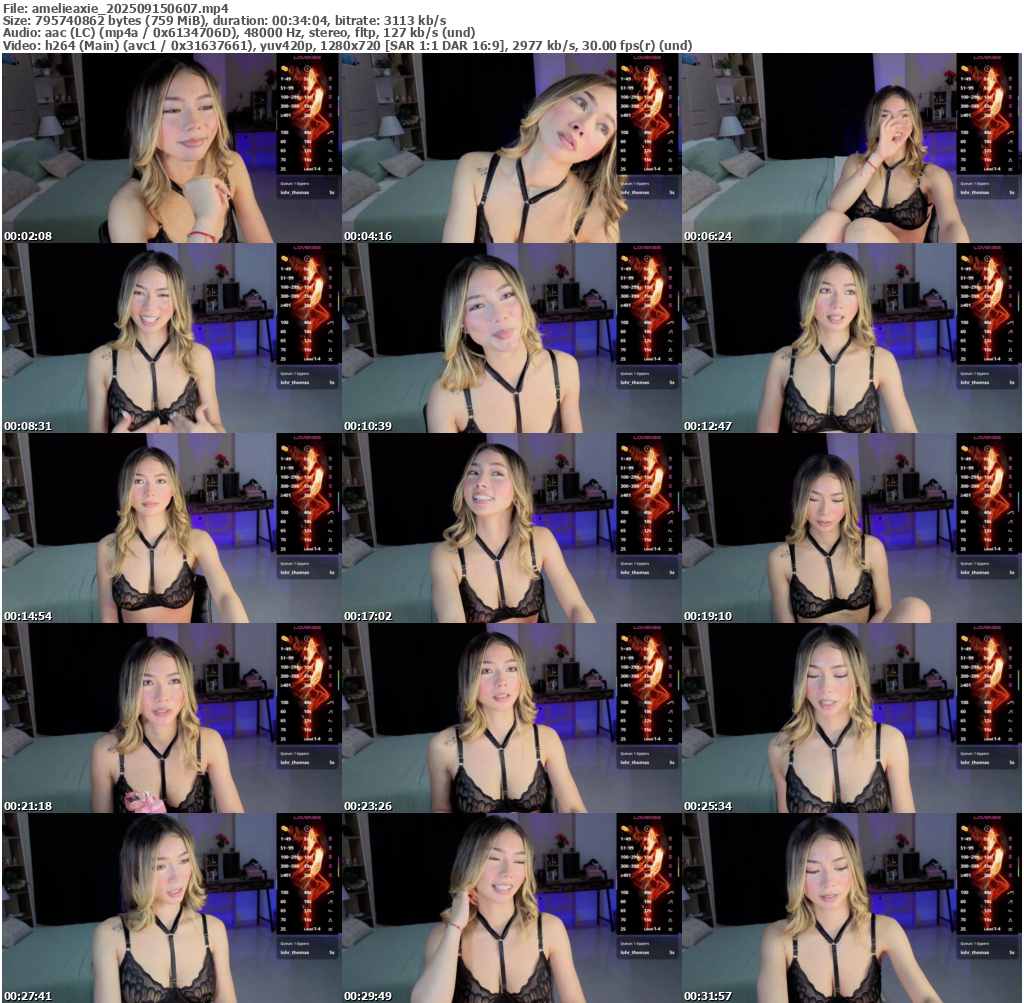The width and height of the screenshot is (1024, 1003).
Task: Click the thumbnail marked 00:06:24
Action: [x=851, y=148]
